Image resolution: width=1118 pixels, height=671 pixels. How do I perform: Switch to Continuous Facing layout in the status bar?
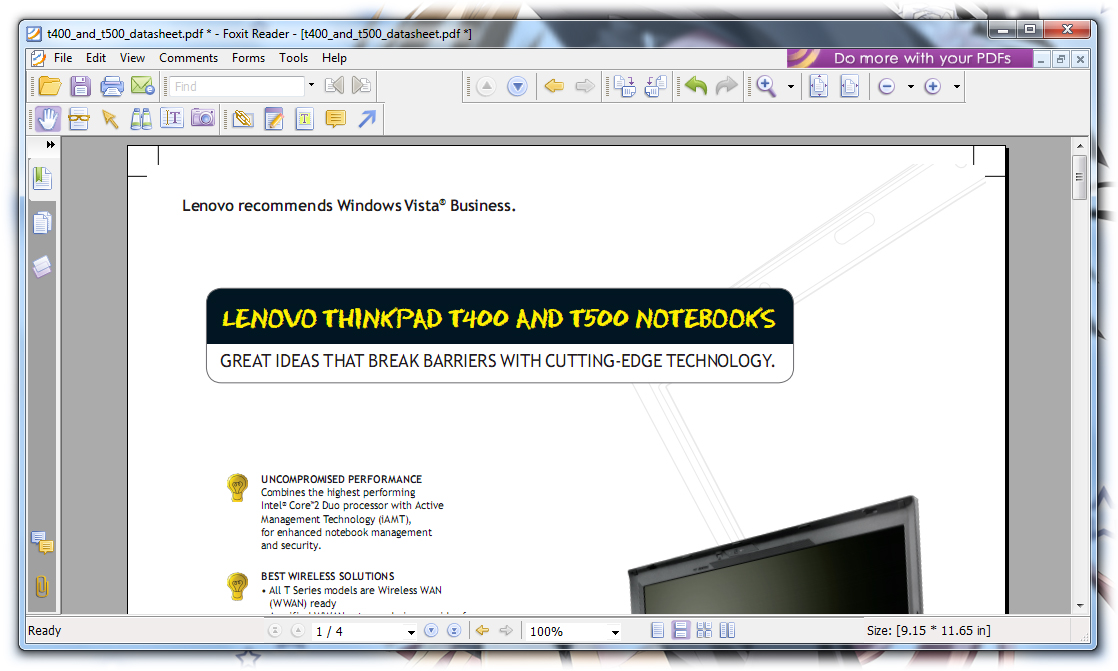click(x=704, y=630)
